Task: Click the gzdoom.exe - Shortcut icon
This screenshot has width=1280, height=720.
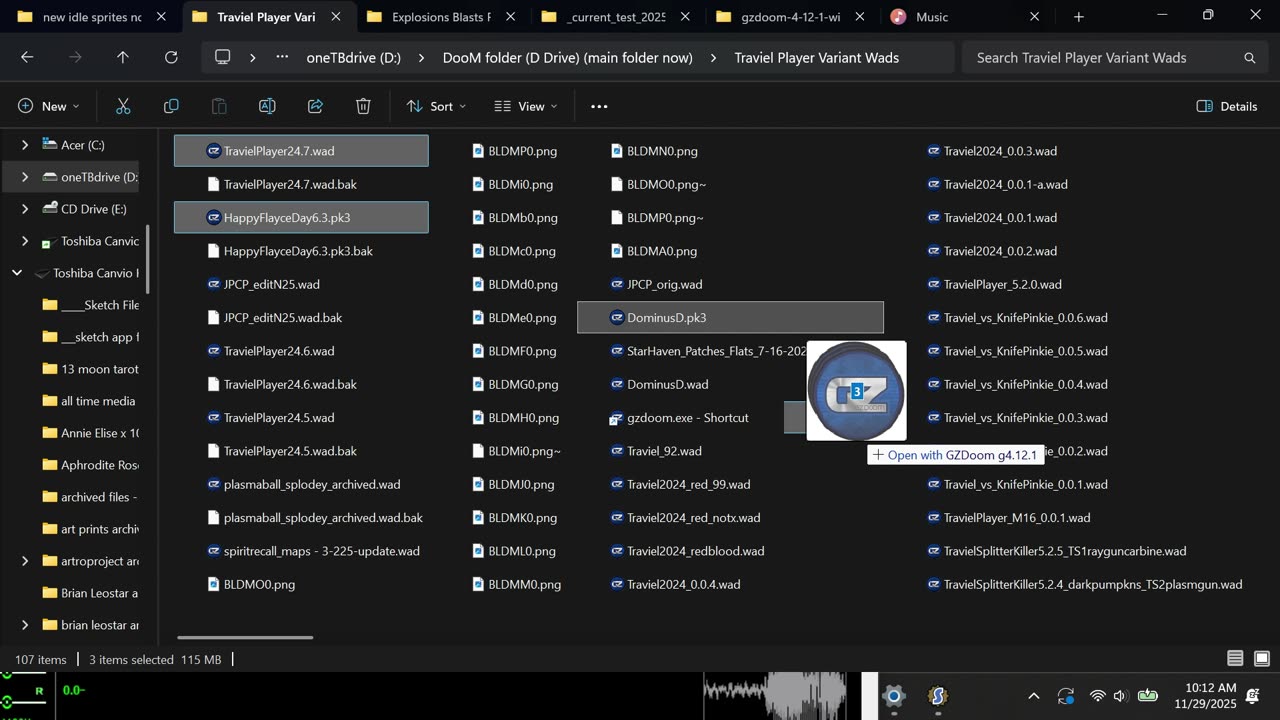Action: tap(617, 418)
